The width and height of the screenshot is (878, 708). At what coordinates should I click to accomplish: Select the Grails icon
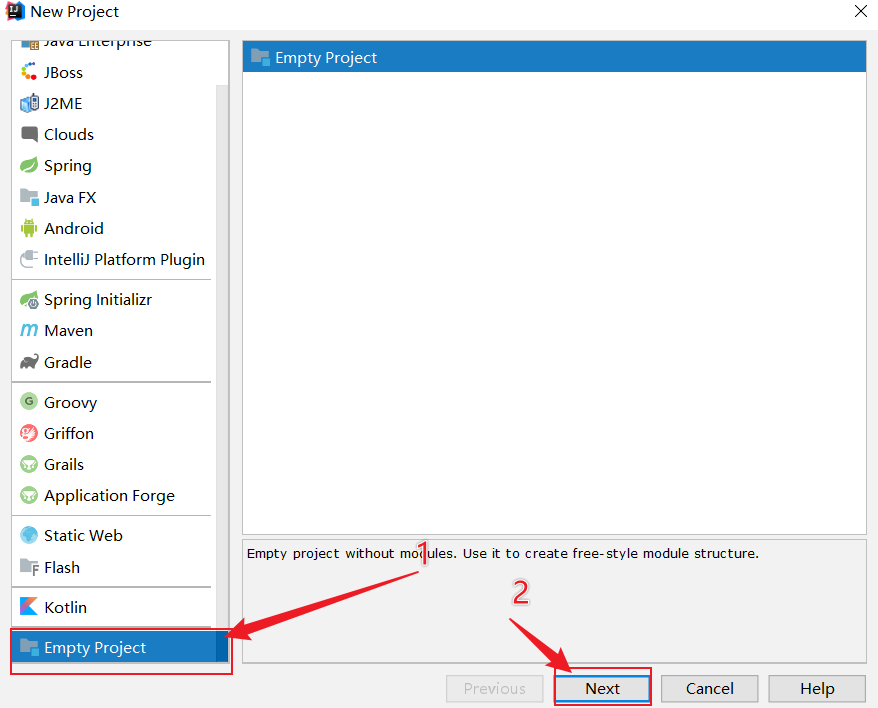click(x=29, y=464)
